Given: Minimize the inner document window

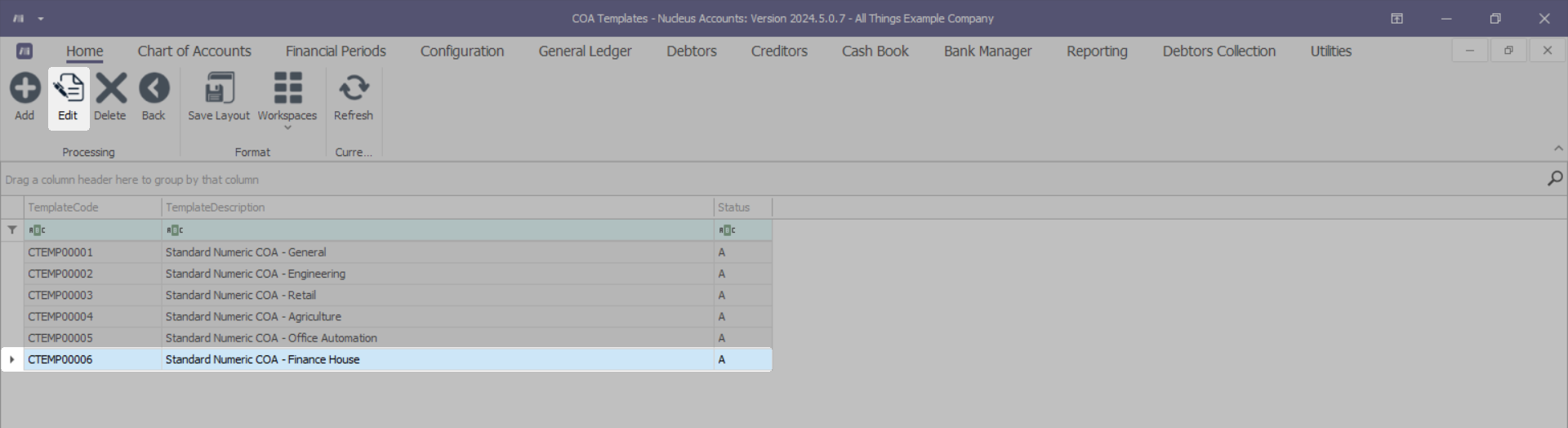Looking at the screenshot, I should click(x=1469, y=51).
